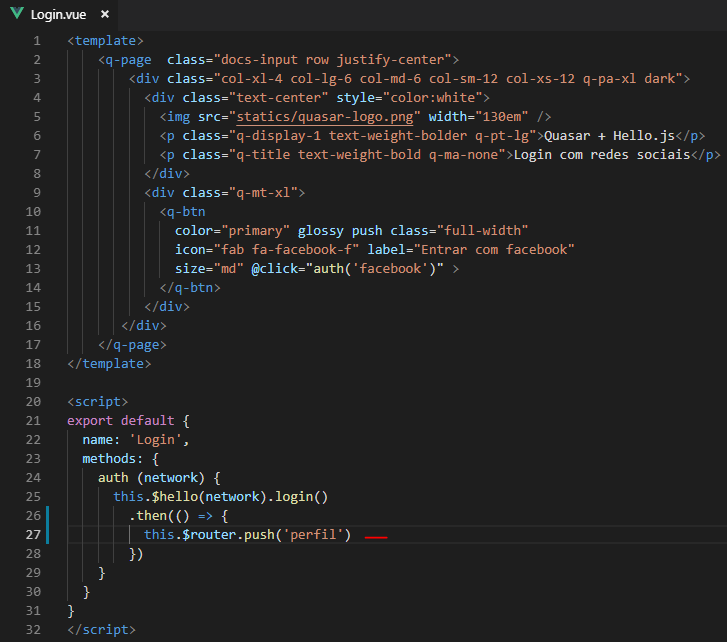Click the Vue icon on the Login.vue tab

(17, 14)
